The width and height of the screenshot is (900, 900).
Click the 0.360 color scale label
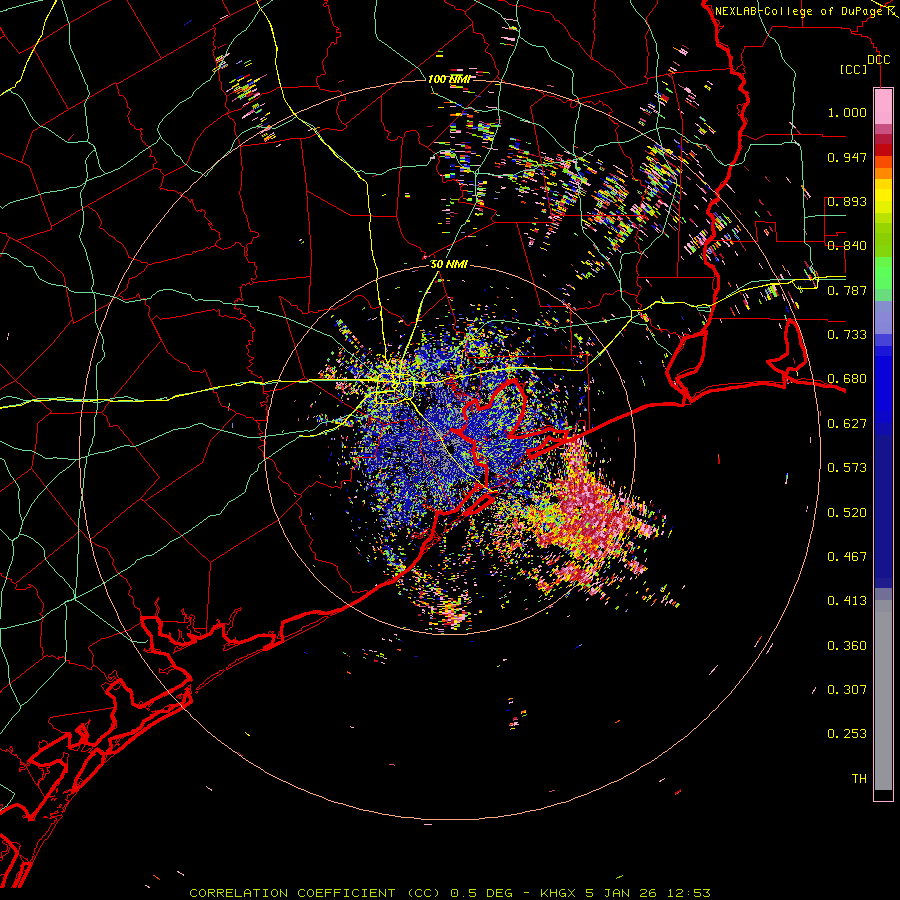coord(847,646)
